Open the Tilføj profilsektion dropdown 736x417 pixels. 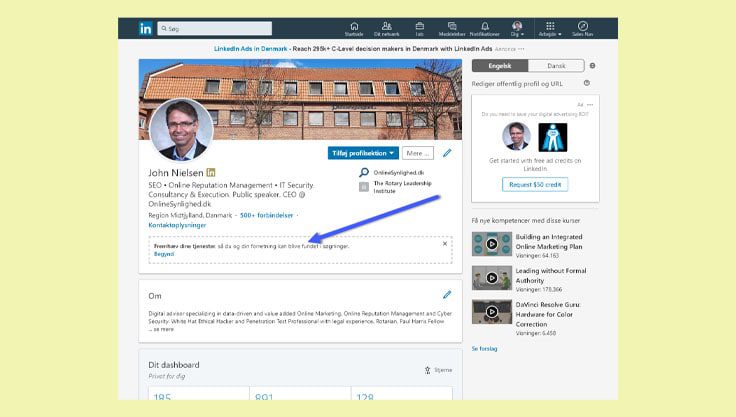point(363,153)
